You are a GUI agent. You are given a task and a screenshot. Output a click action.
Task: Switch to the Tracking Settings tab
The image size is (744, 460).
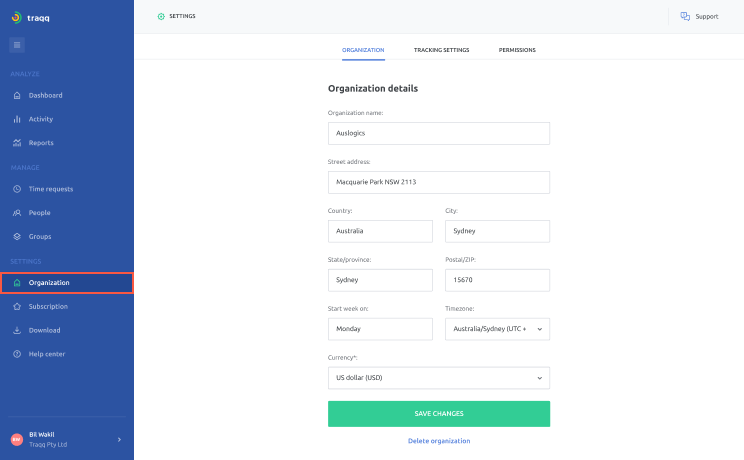click(x=441, y=50)
